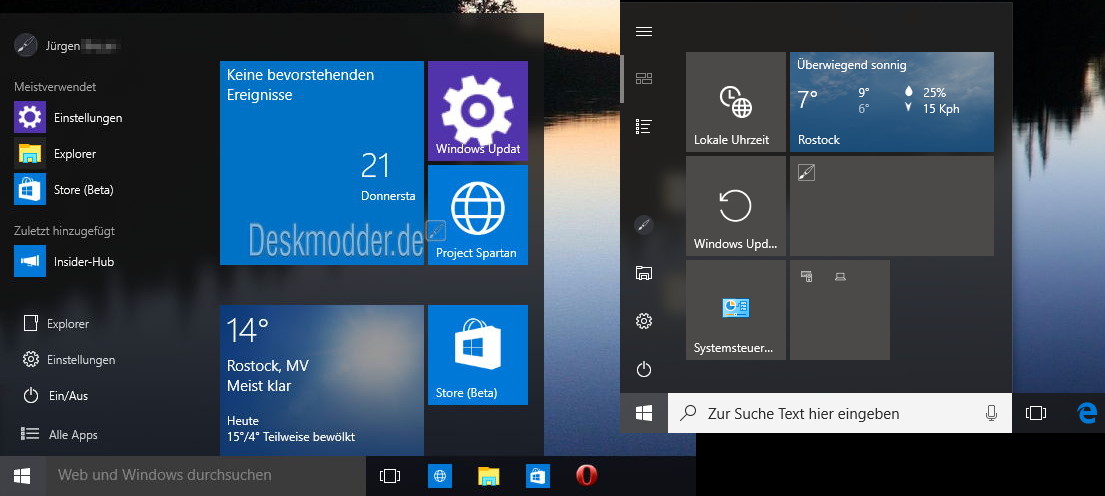Open weather tile showing 14° Rostock, MV
Screen dimensions: 1105x496
[x=321, y=380]
